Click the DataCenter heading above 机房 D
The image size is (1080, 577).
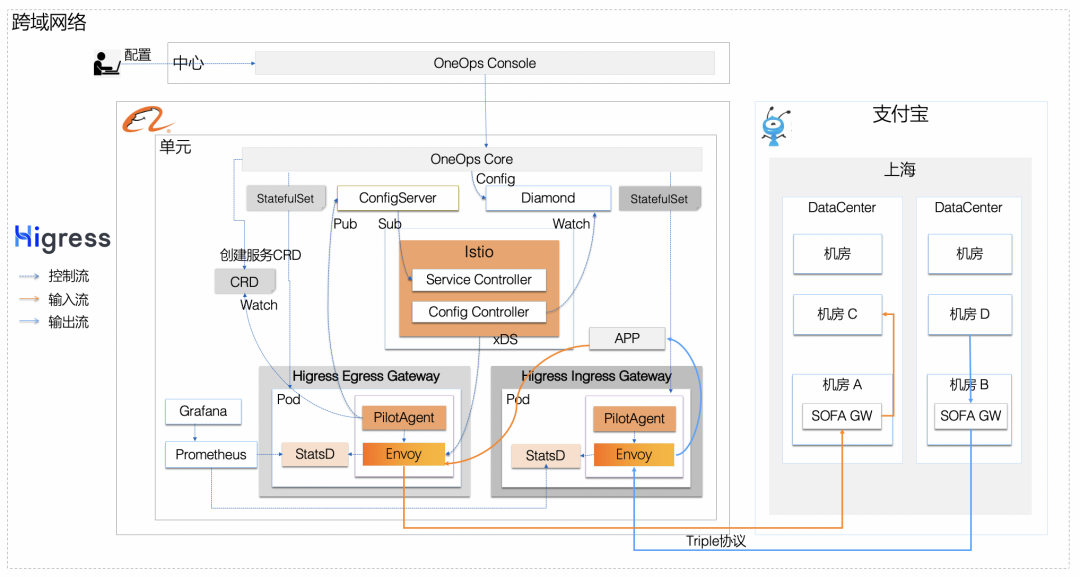968,208
